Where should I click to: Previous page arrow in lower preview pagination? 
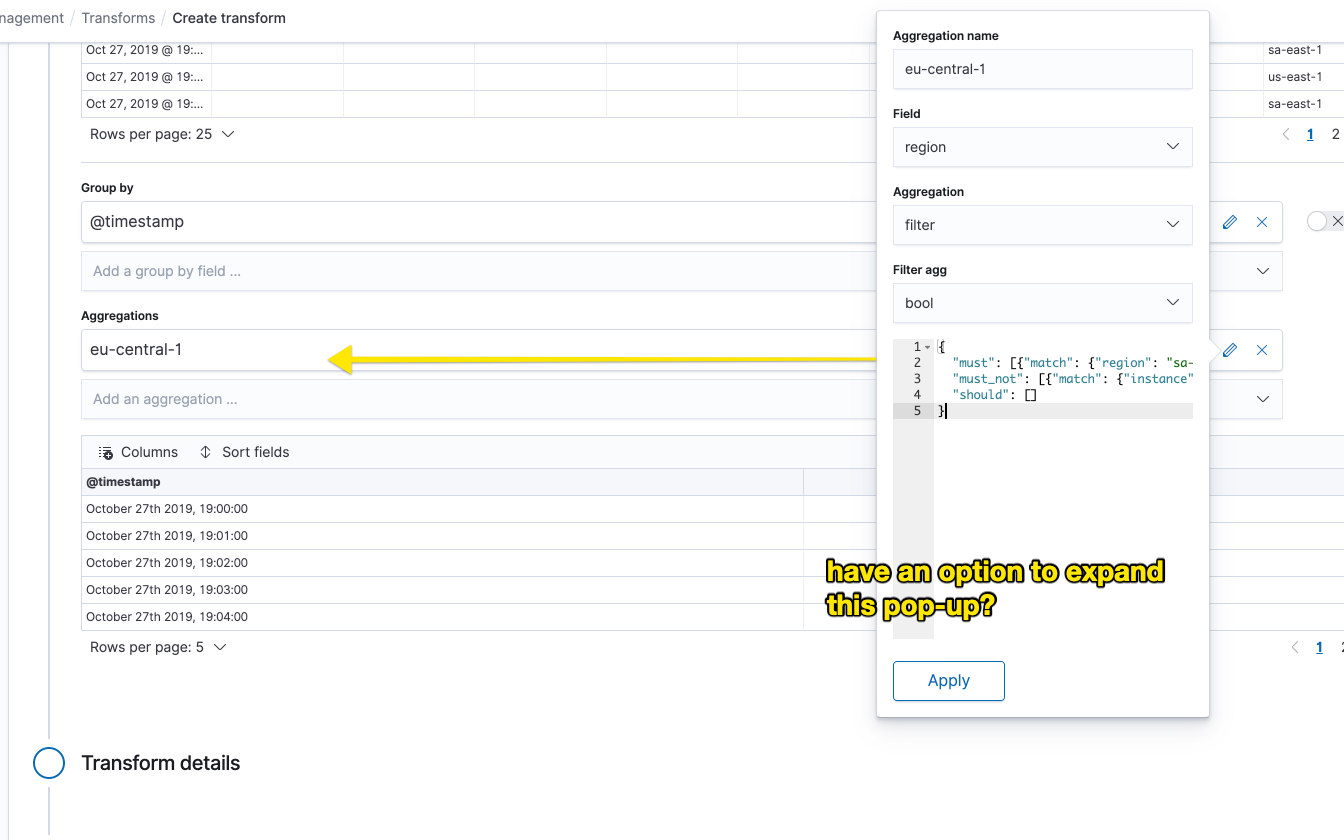[1295, 647]
